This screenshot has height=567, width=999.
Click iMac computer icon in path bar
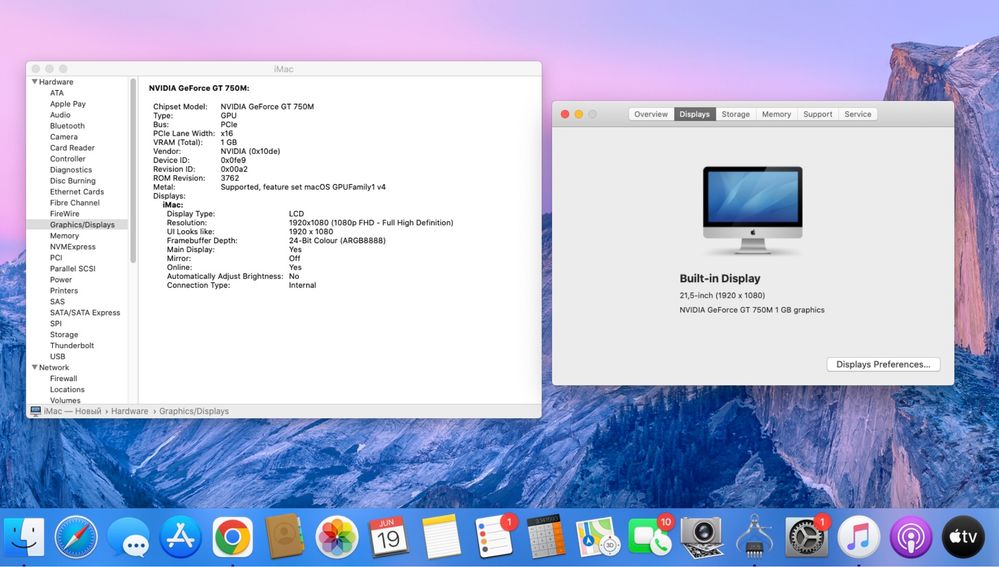[x=36, y=411]
